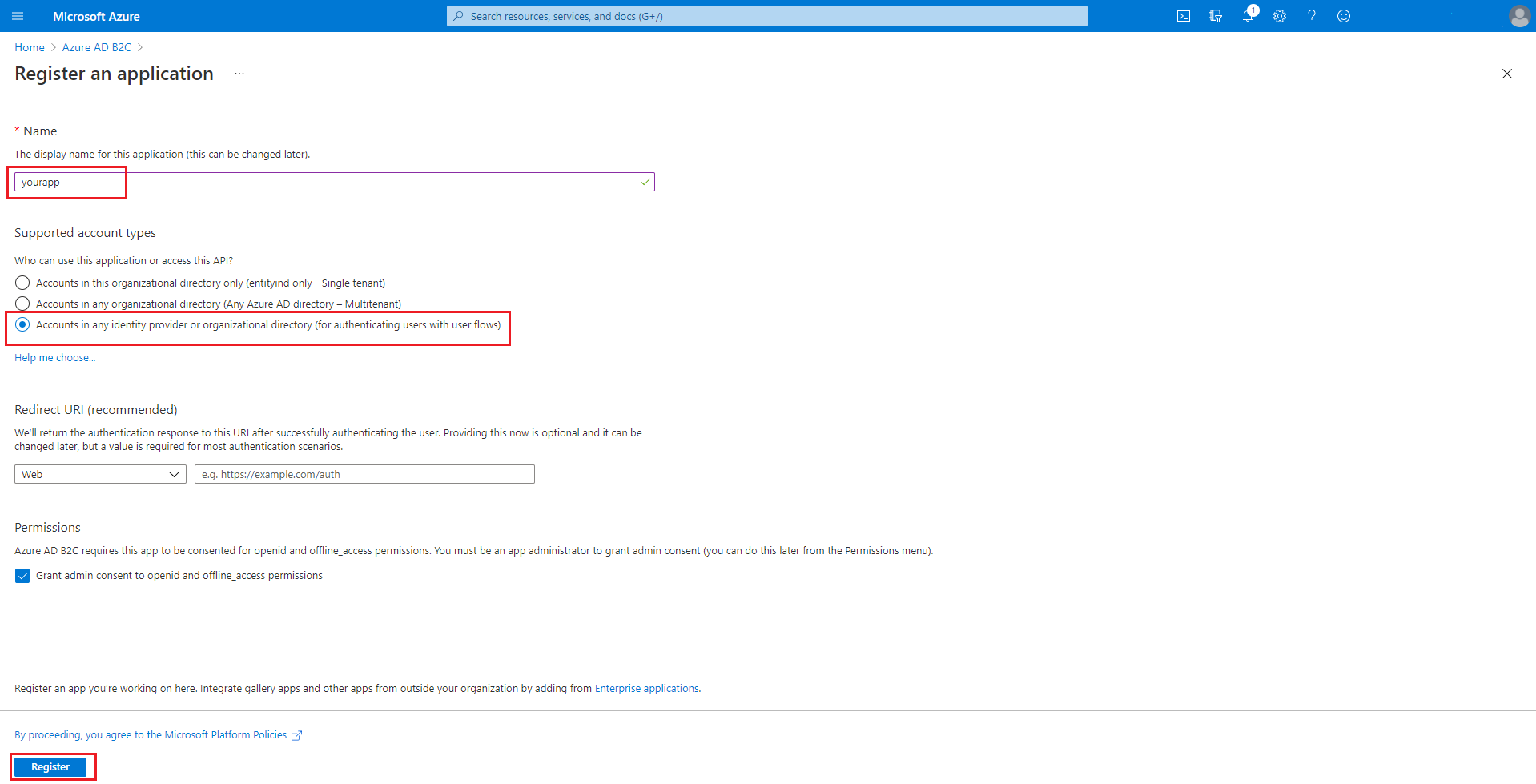Open account profile avatar
The width and height of the screenshot is (1536, 784).
(1518, 16)
